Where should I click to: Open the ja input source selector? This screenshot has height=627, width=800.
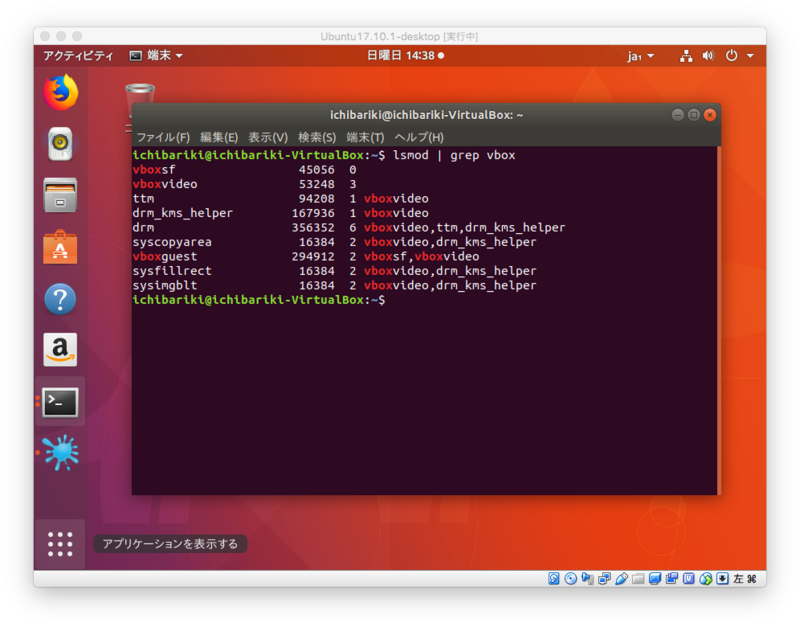[x=640, y=55]
